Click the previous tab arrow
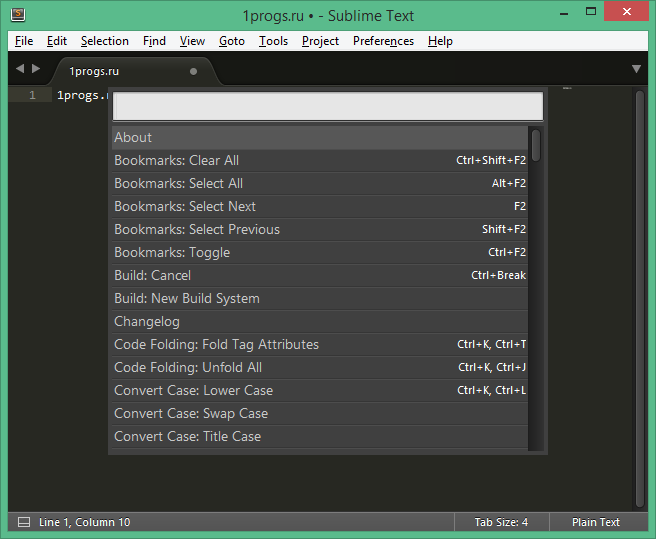 tap(20, 69)
